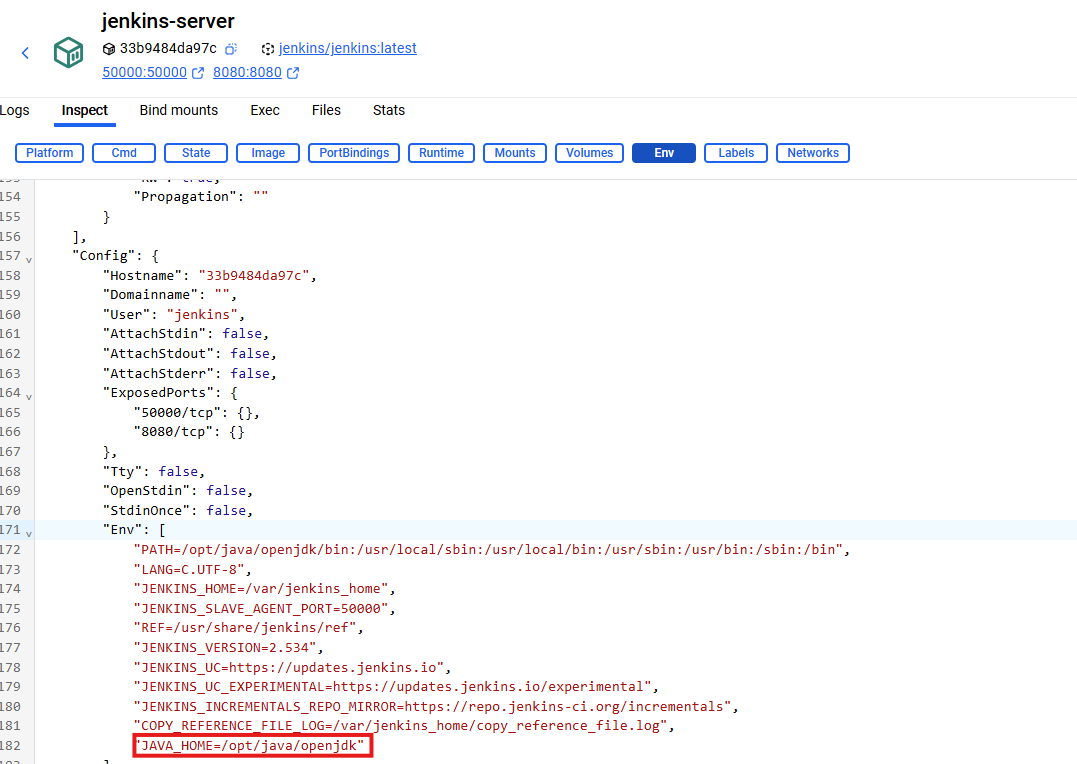Click line number 172 in gutter
The width and height of the screenshot is (1077, 764).
tap(10, 550)
